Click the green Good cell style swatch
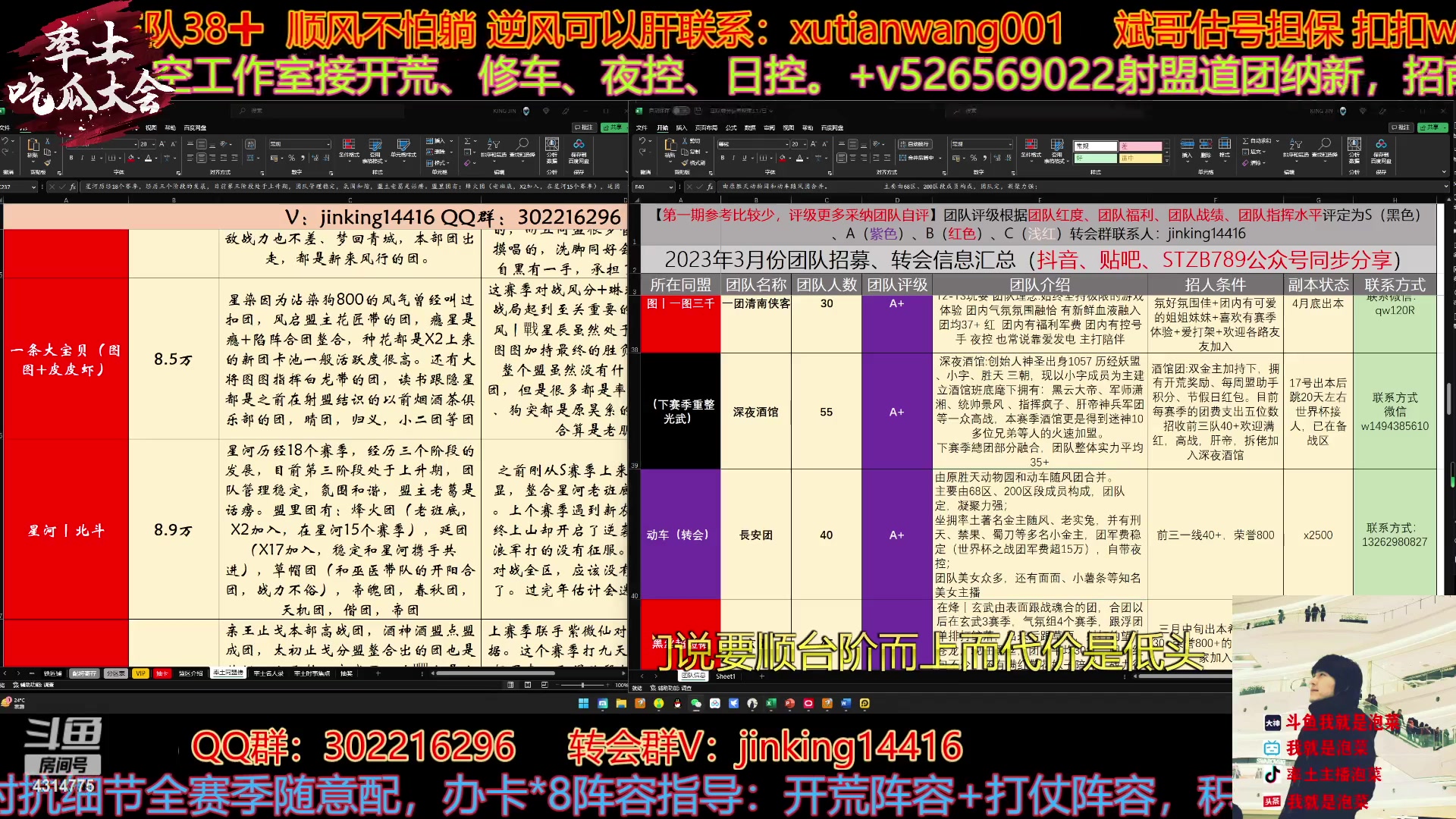This screenshot has width=1456, height=819. 1096,158
